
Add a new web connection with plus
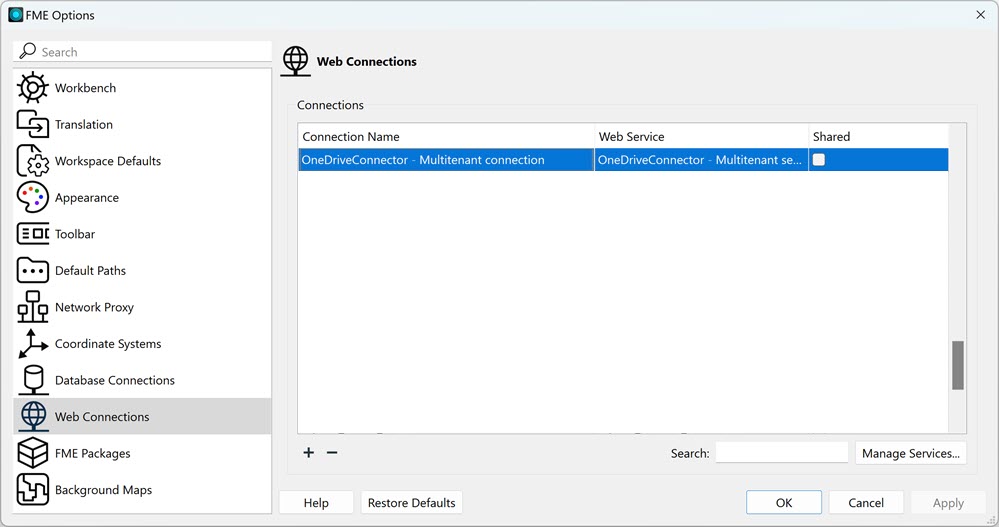point(308,452)
